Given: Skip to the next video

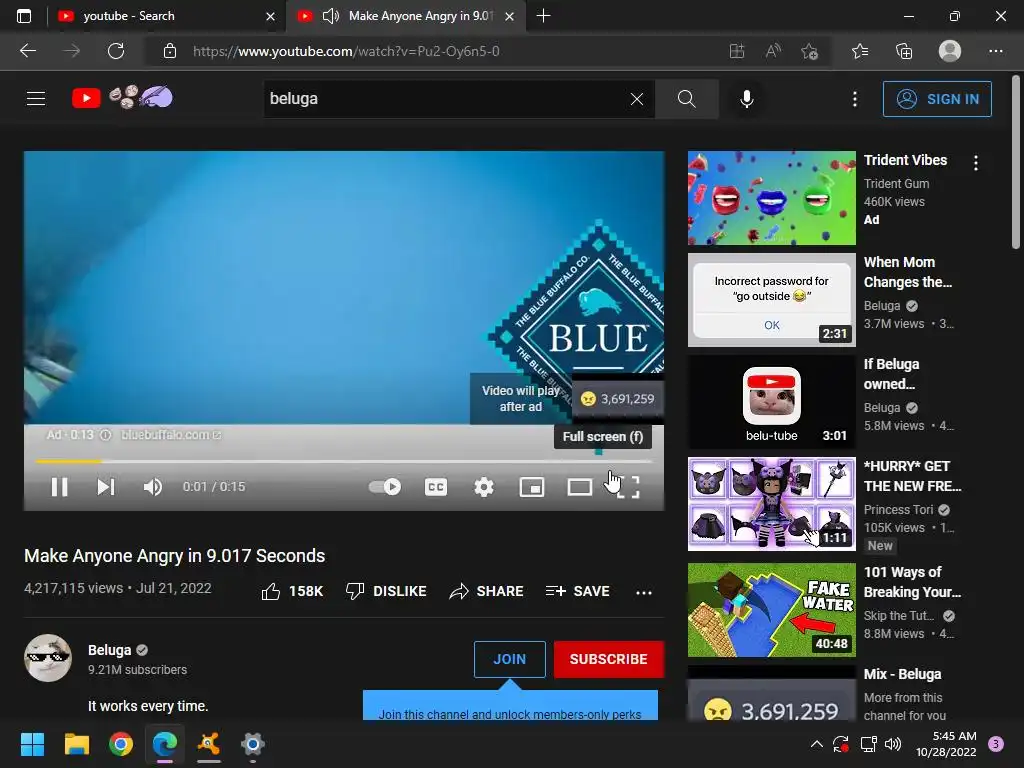Looking at the screenshot, I should [106, 487].
